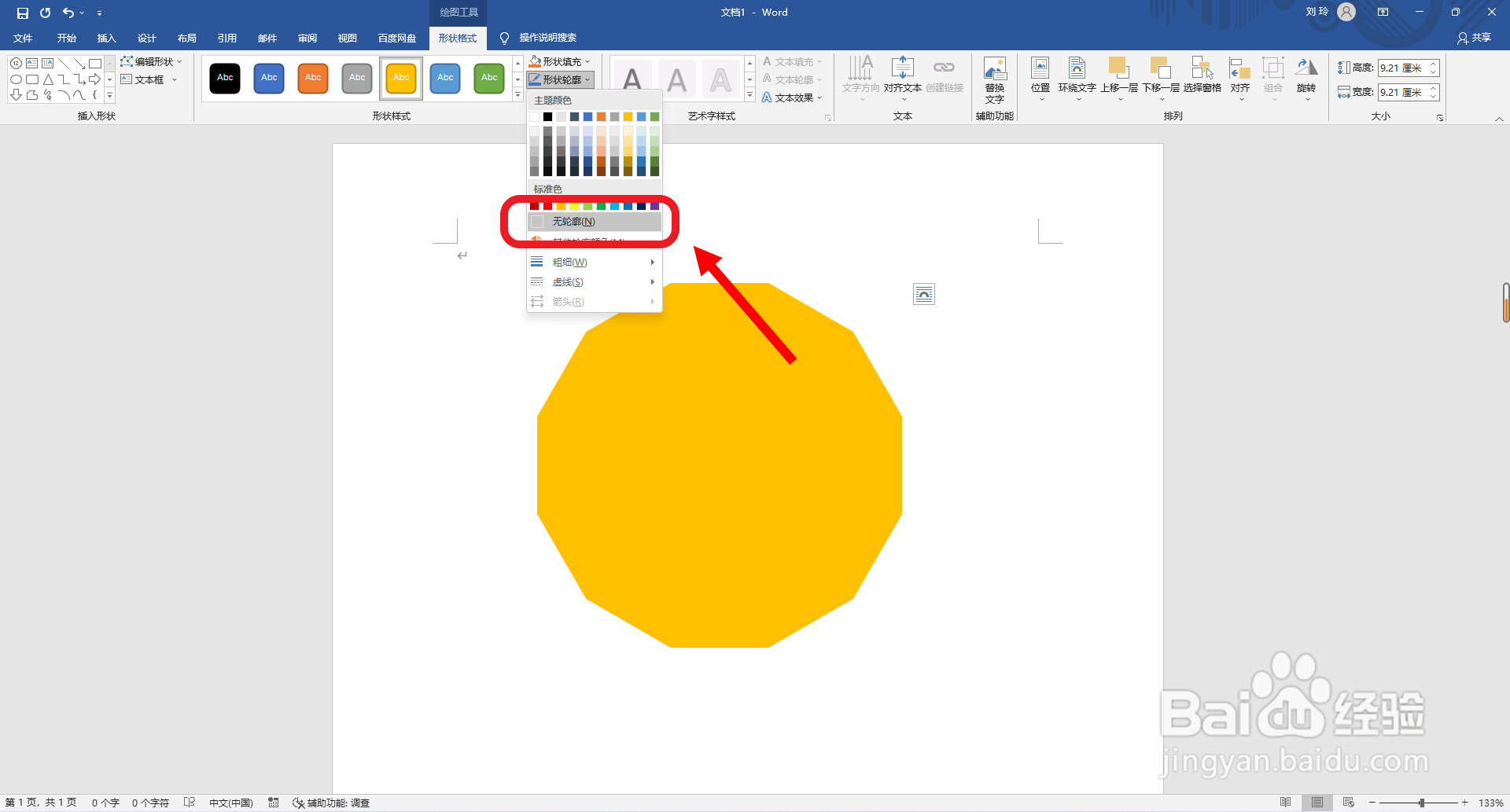Click 替换文字 (Alt Text) icon
The width and height of the screenshot is (1510, 812).
pos(995,79)
